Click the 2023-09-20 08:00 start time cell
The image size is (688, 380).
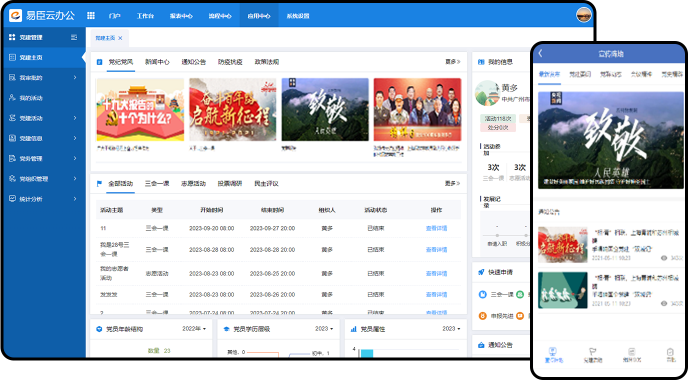pos(211,228)
